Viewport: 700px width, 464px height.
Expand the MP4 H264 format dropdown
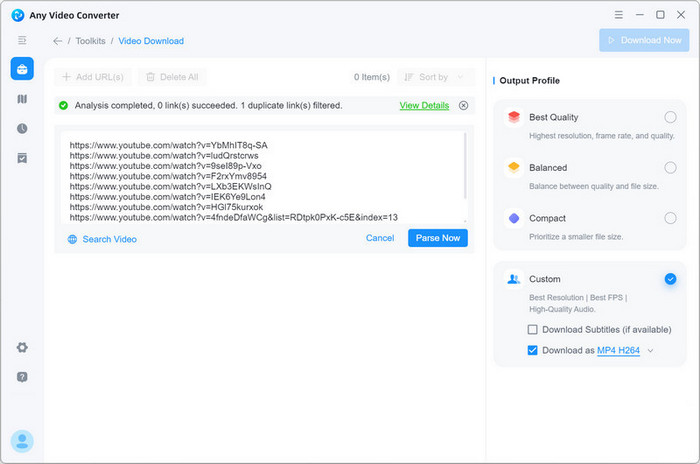[651, 351]
